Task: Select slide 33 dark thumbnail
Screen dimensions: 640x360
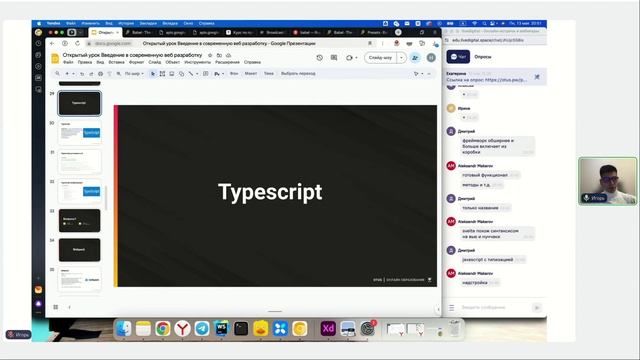Action: coord(80,221)
